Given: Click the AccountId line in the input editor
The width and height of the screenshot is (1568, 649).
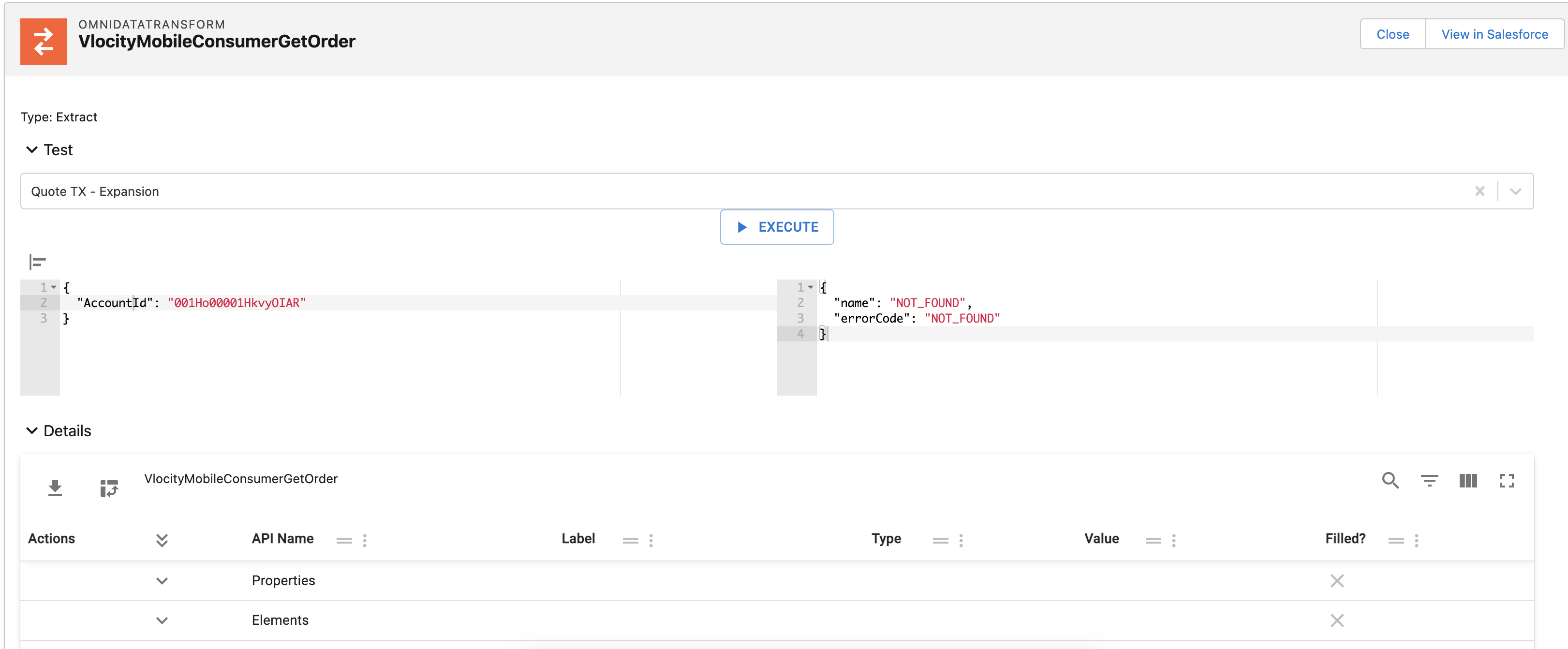Looking at the screenshot, I should 191,303.
